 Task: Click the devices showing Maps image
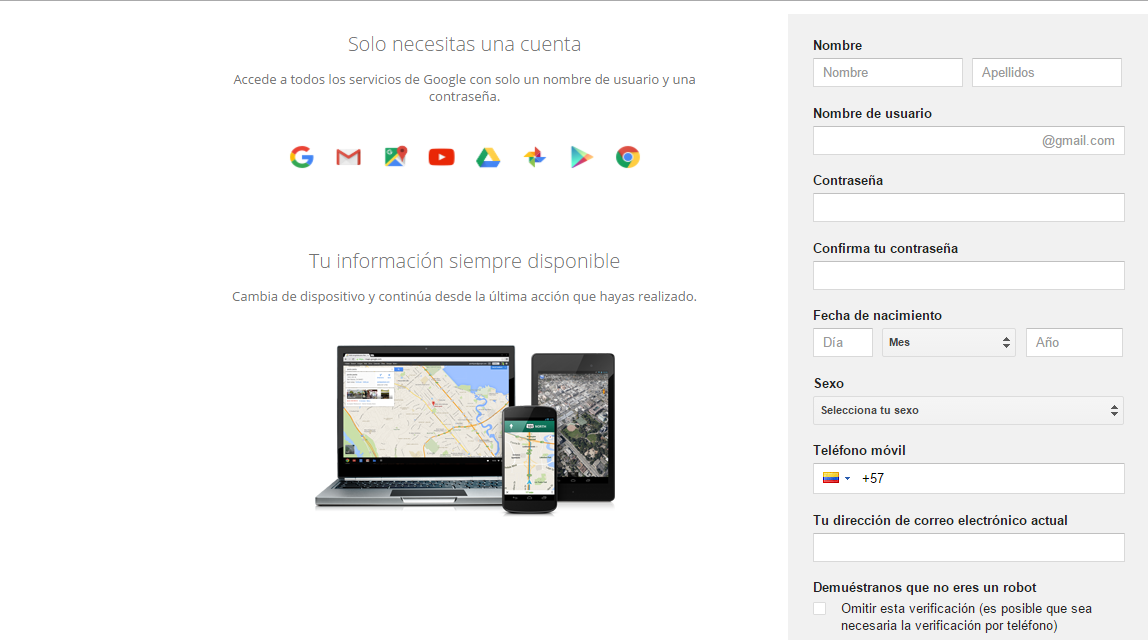tap(465, 428)
